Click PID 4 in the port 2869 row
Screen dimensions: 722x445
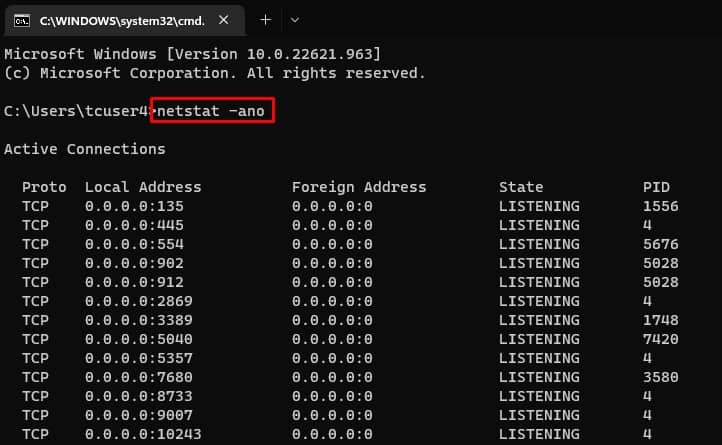click(647, 301)
